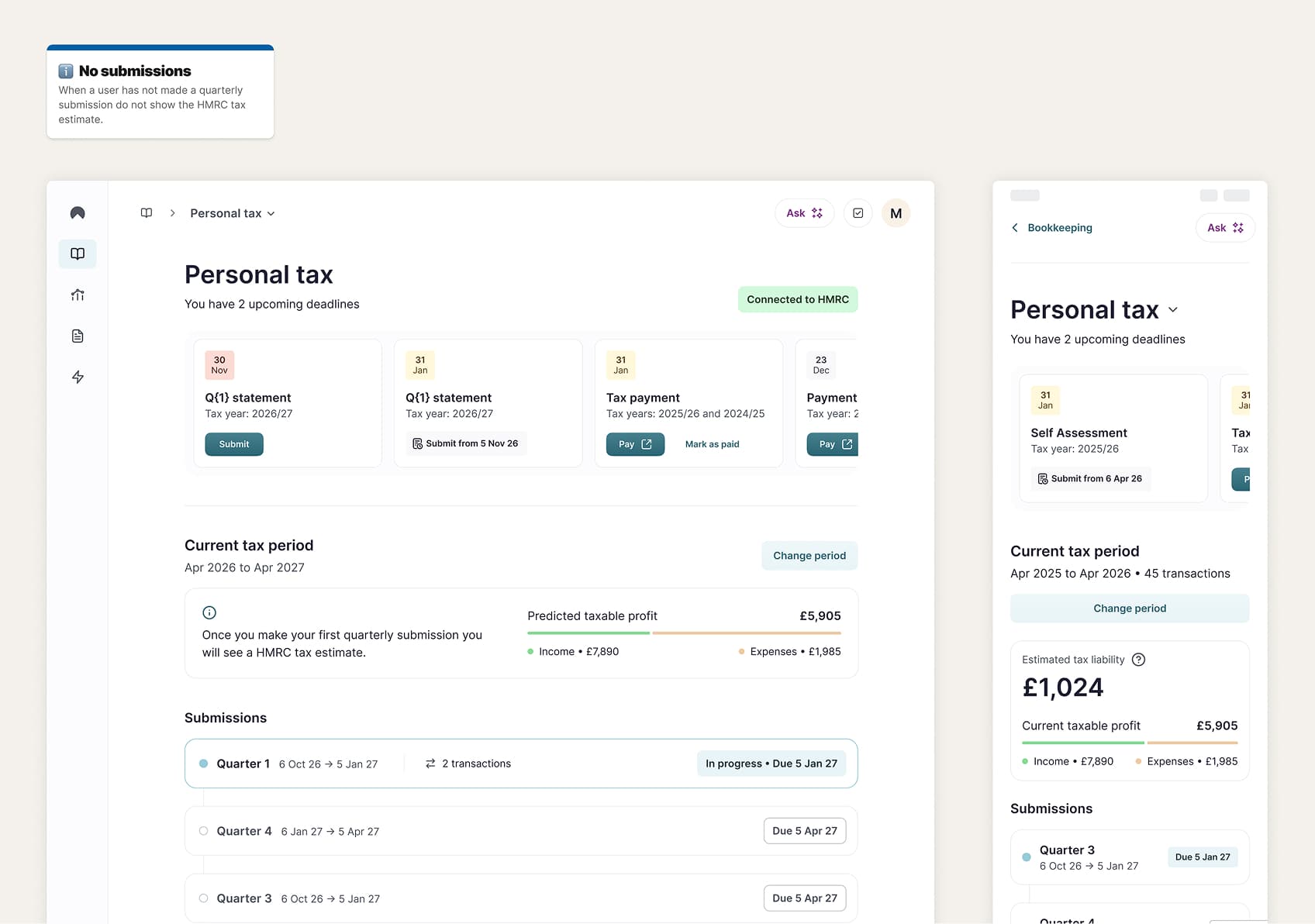Open the Personal tax chevron on mobile panel
Viewport: 1315px width, 924px height.
coord(1173,309)
